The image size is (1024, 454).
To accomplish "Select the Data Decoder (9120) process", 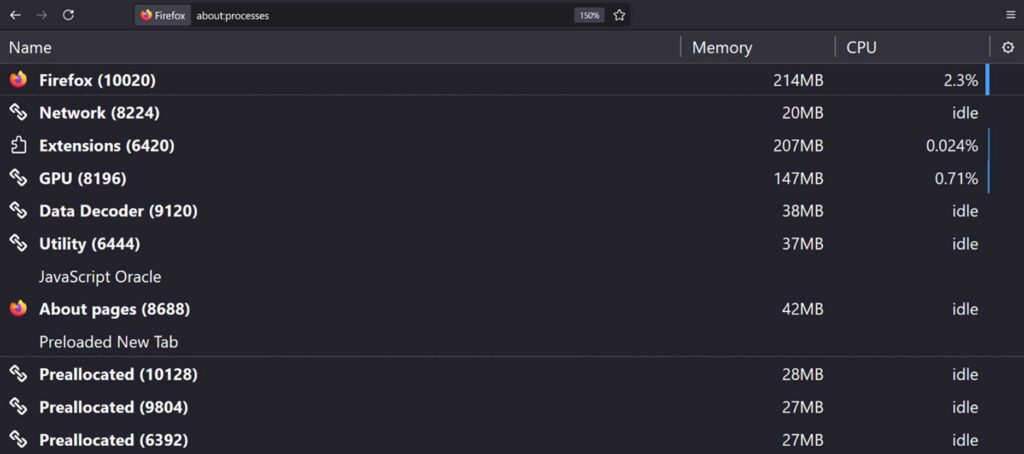I will [x=118, y=211].
